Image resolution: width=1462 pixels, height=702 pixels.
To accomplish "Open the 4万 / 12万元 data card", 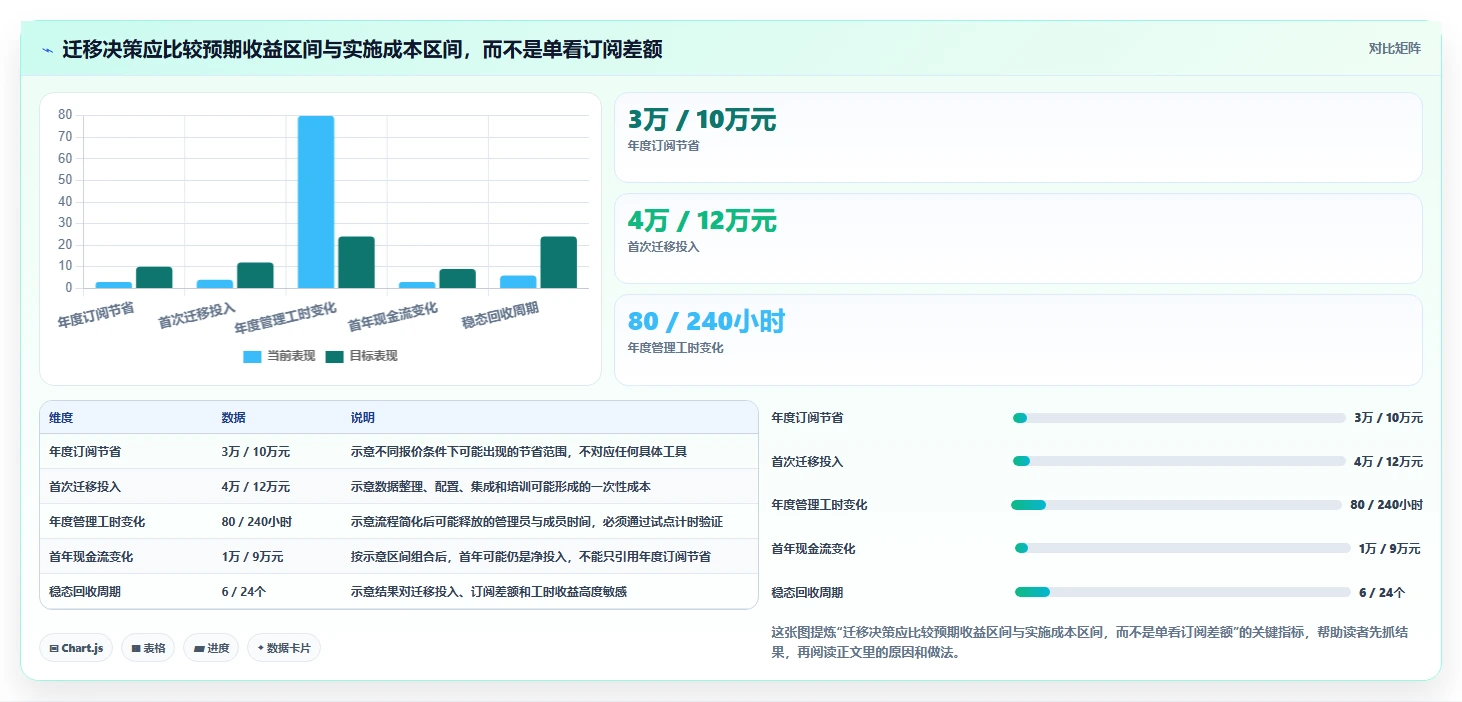I will [x=1018, y=238].
